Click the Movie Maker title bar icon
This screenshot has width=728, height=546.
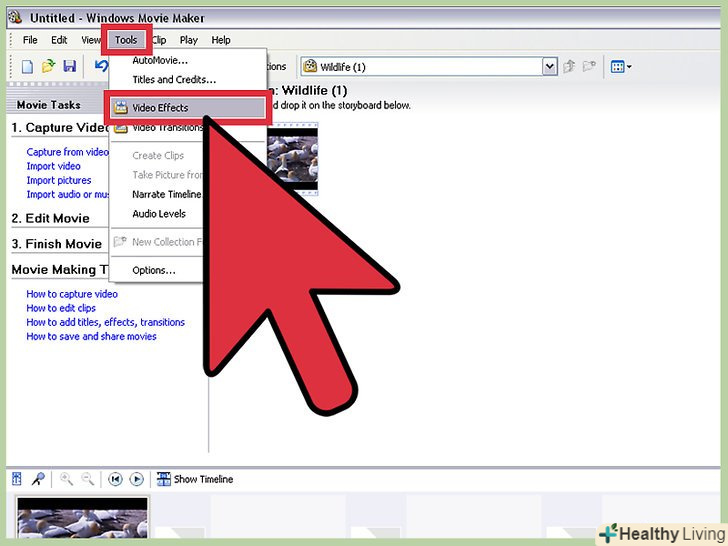pyautogui.click(x=15, y=18)
